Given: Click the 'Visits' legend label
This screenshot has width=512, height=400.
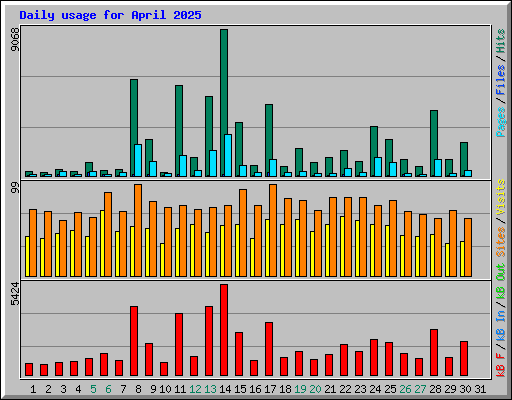Looking at the screenshot, I should pyautogui.click(x=501, y=197).
